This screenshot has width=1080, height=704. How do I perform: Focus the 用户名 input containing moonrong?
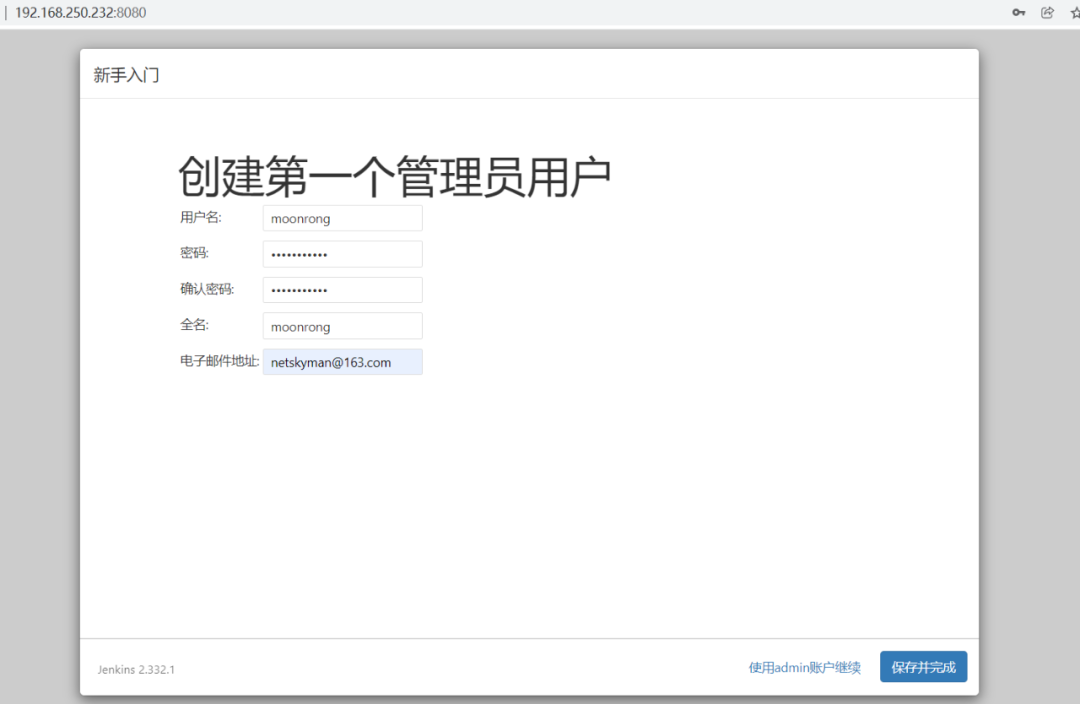pos(342,218)
